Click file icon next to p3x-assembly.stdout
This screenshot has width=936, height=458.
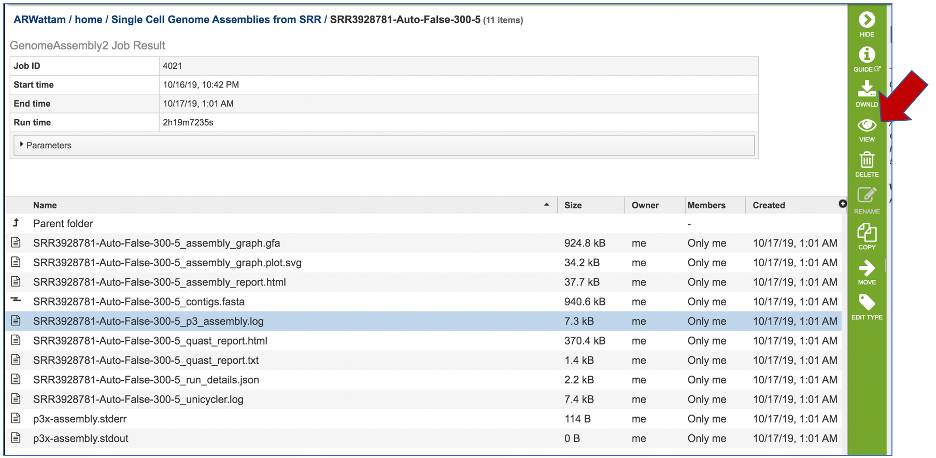16,438
